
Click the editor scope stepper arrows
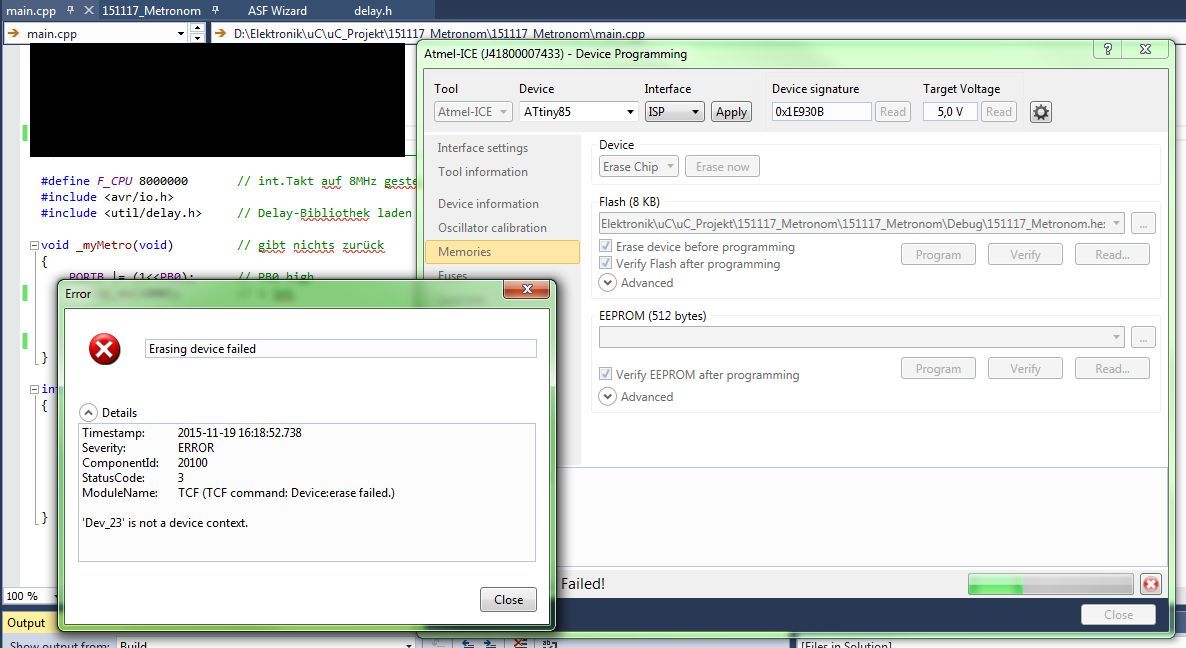[x=197, y=33]
